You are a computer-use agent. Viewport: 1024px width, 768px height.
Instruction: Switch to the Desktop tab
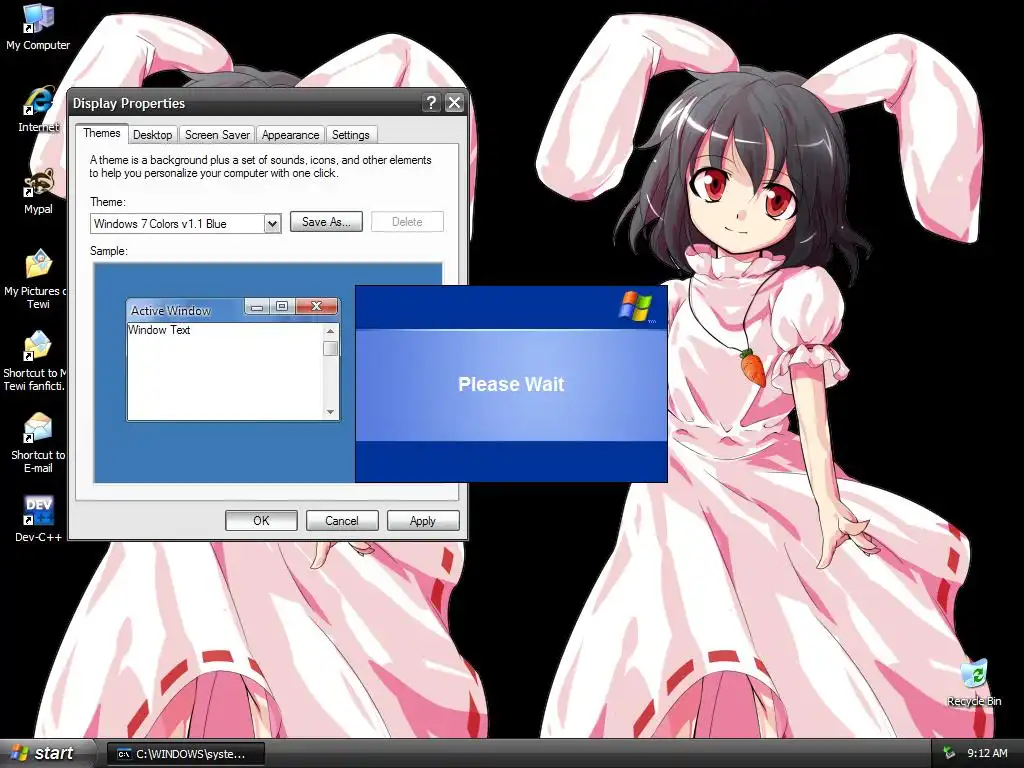pyautogui.click(x=152, y=135)
